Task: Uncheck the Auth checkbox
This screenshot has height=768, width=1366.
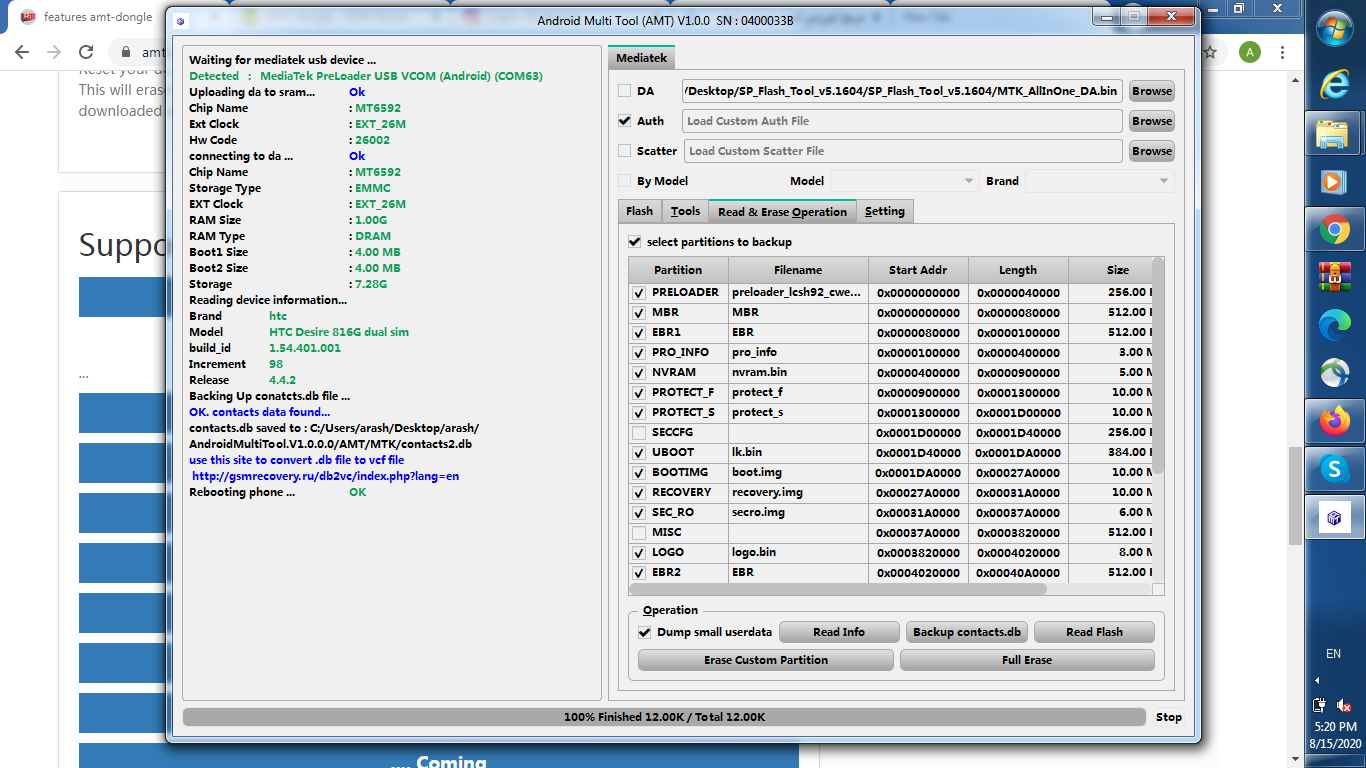Action: pos(625,121)
